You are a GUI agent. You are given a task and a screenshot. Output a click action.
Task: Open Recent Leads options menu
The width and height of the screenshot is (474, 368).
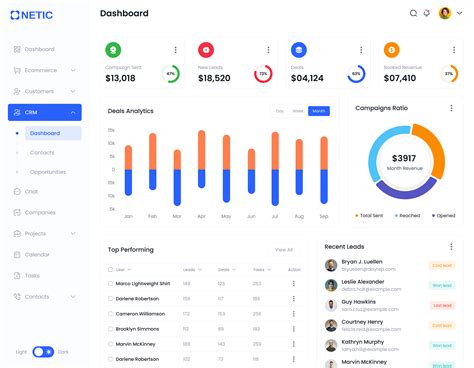click(x=451, y=247)
